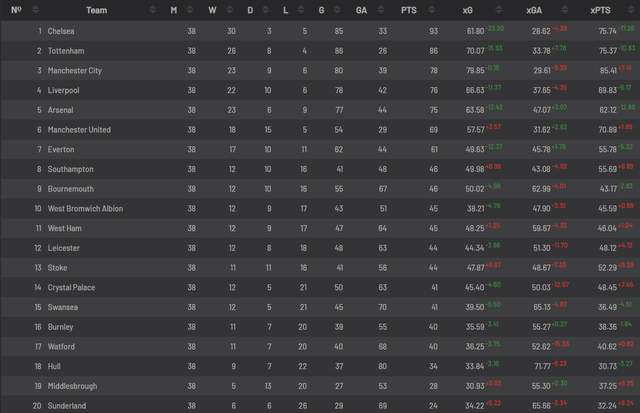Open the Chelsea team link
The width and height of the screenshot is (640, 413).
point(63,31)
